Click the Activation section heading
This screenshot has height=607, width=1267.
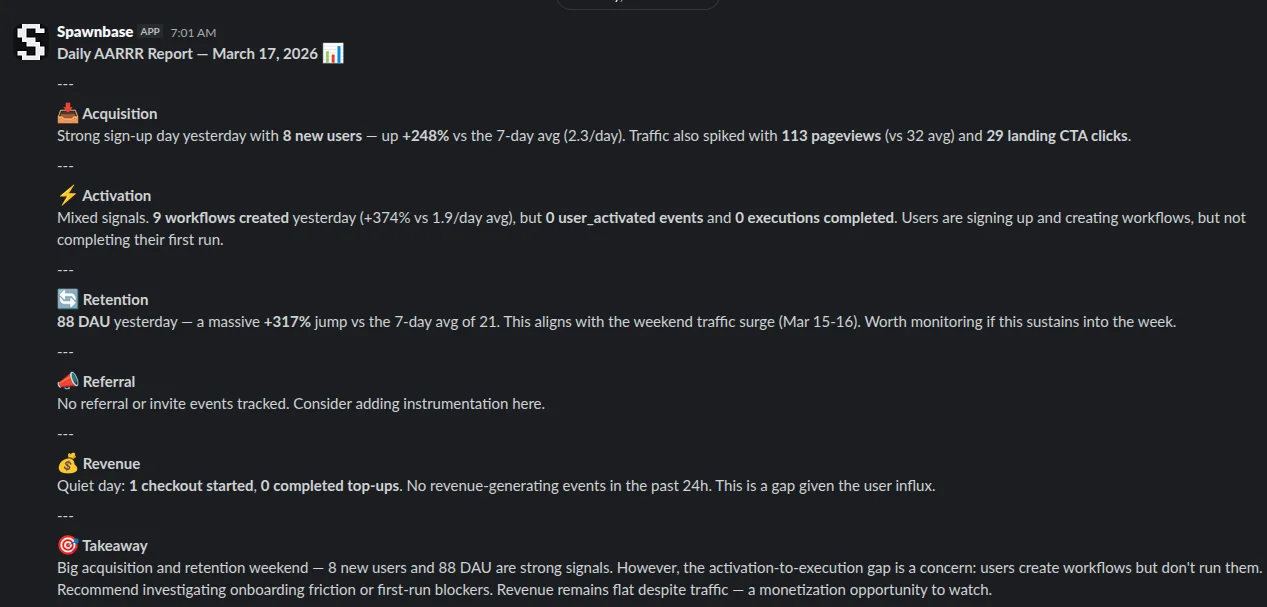tap(117, 196)
